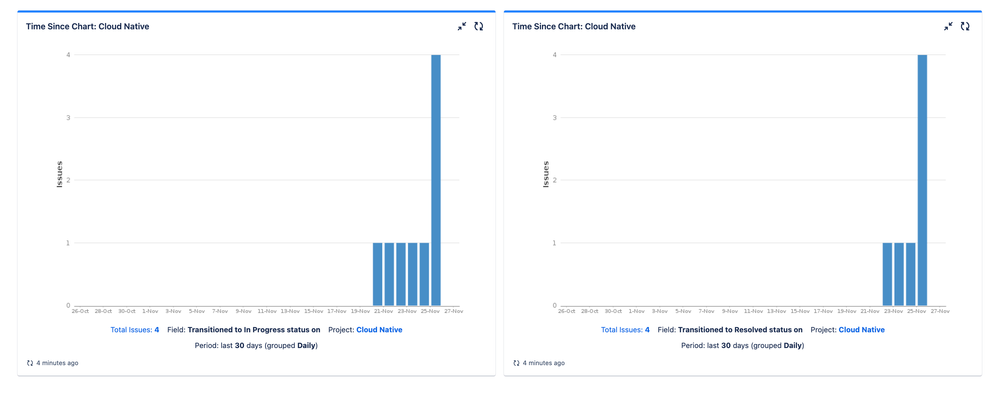The height and width of the screenshot is (399, 998).
Task: Minimize the In Progress Time Since Chart gadget
Action: click(x=462, y=26)
